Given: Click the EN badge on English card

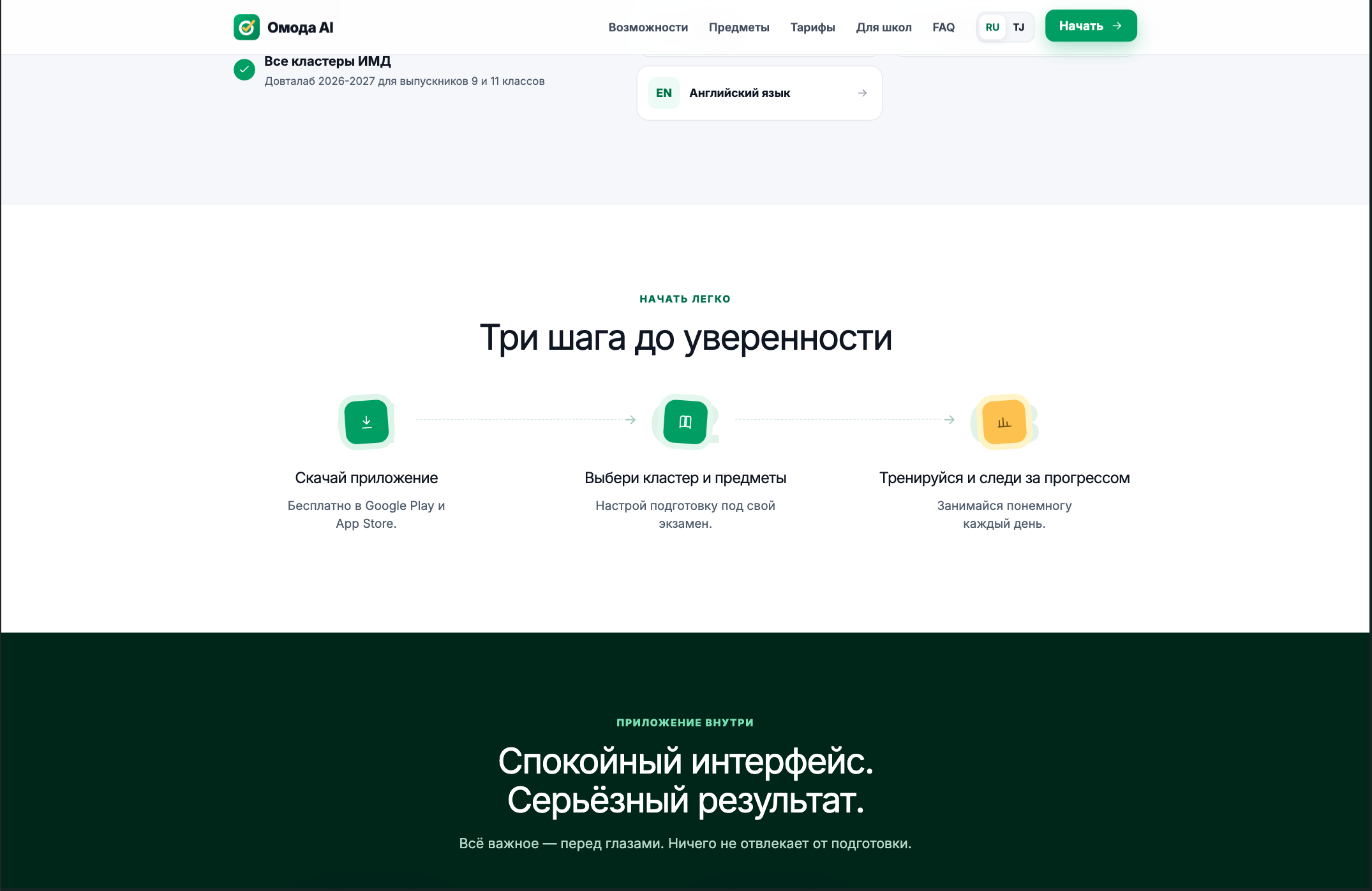Looking at the screenshot, I should [x=664, y=93].
